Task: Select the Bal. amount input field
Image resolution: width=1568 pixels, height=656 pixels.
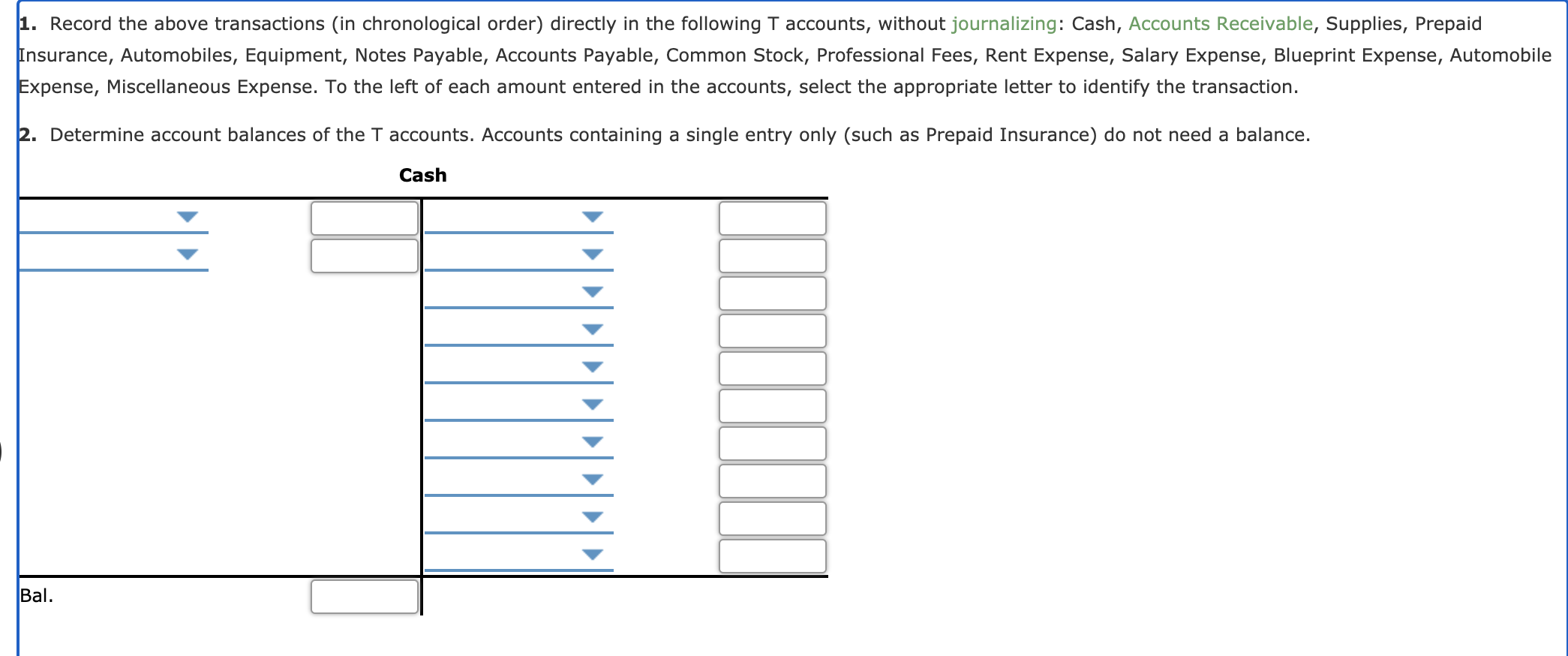Action: click(365, 597)
